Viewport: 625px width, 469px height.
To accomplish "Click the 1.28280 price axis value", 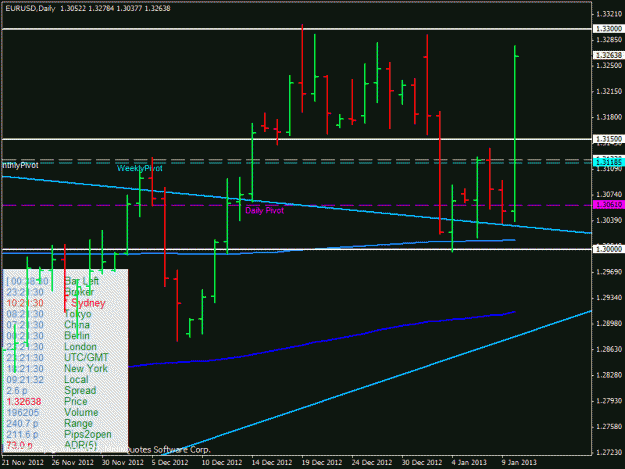I will tap(609, 375).
